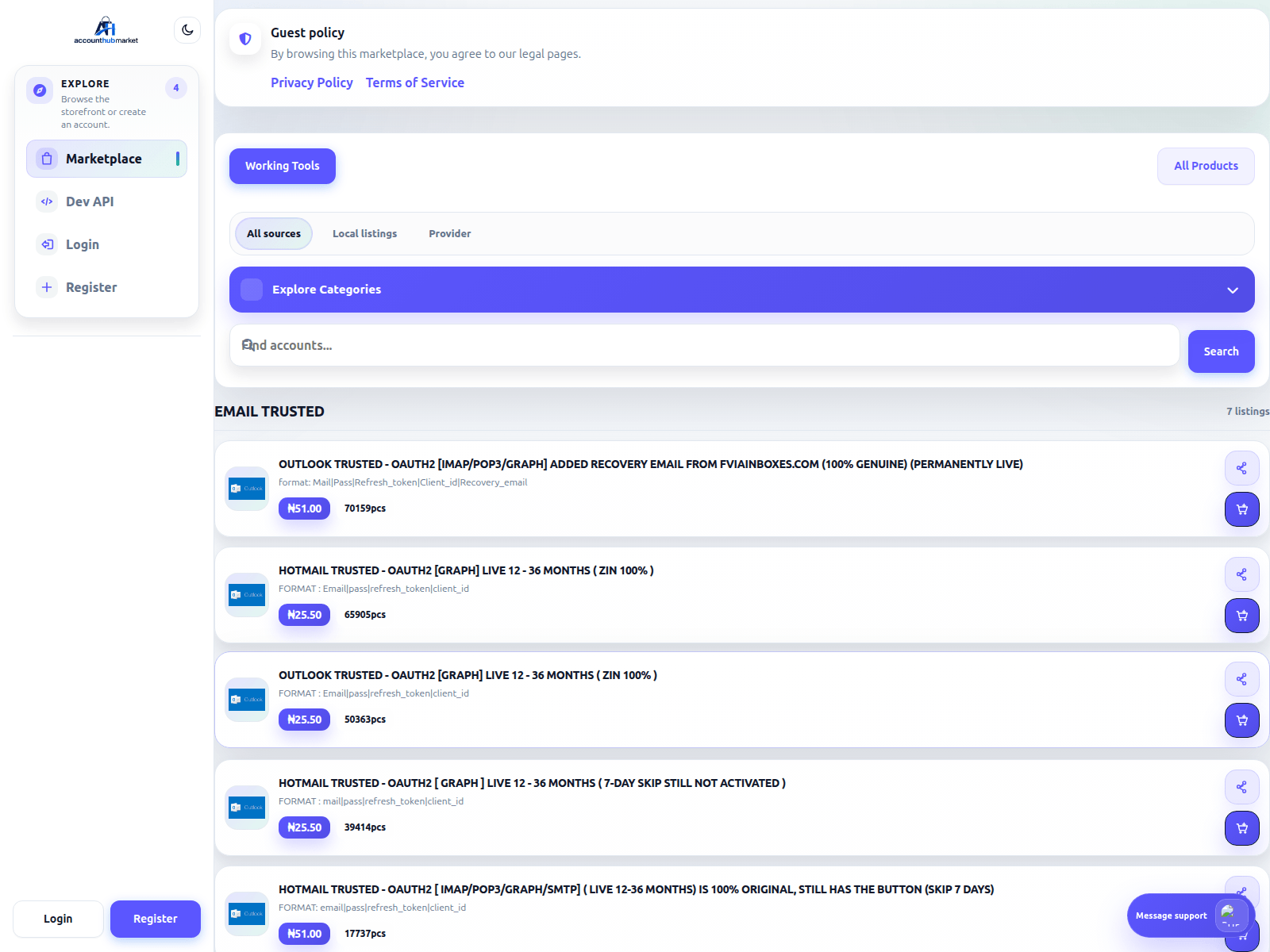1270x952 pixels.
Task: Share Hotmail 7-day skip 39414pcs listing
Action: click(x=1241, y=787)
